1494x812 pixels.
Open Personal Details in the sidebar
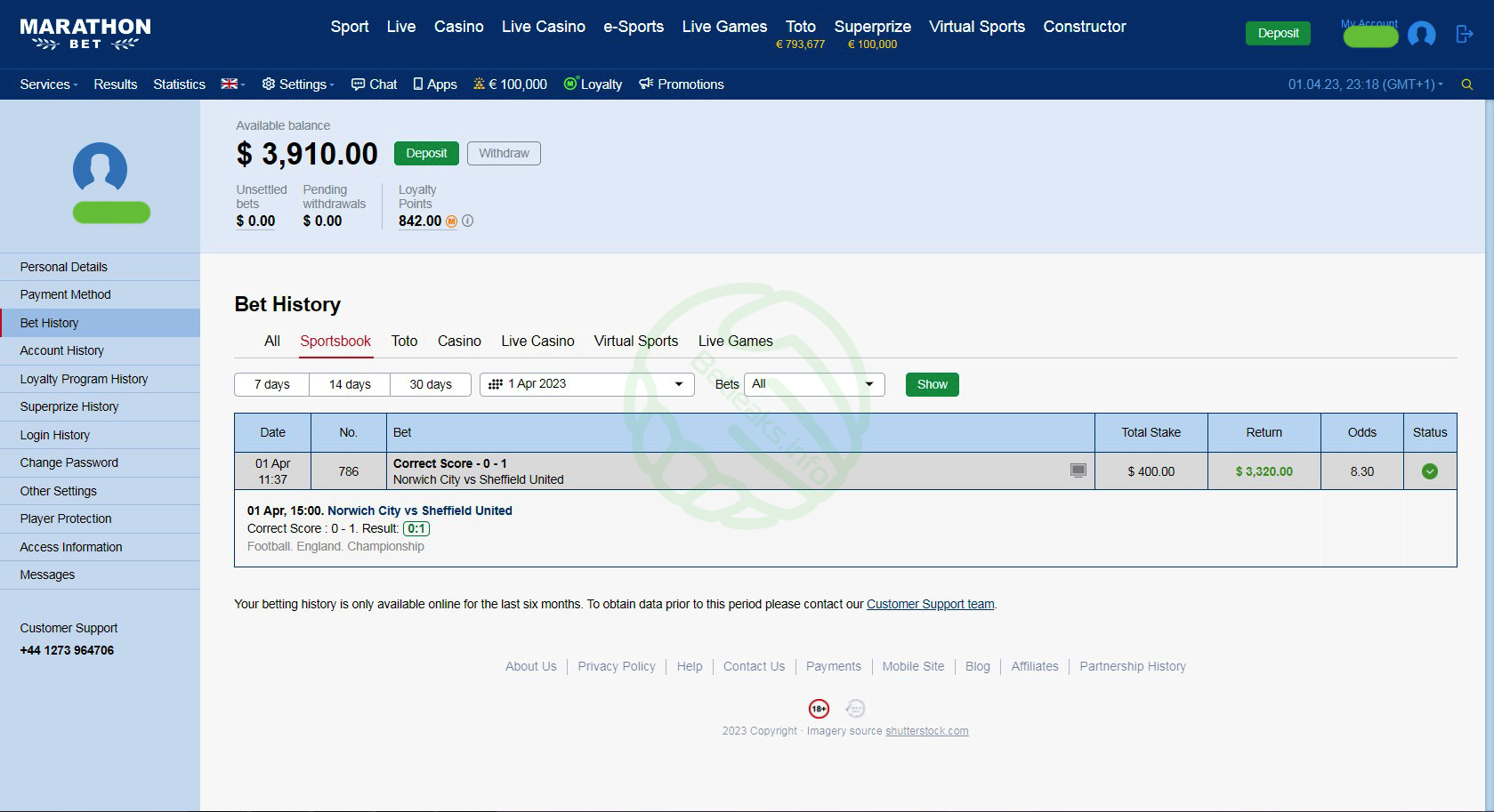point(100,267)
